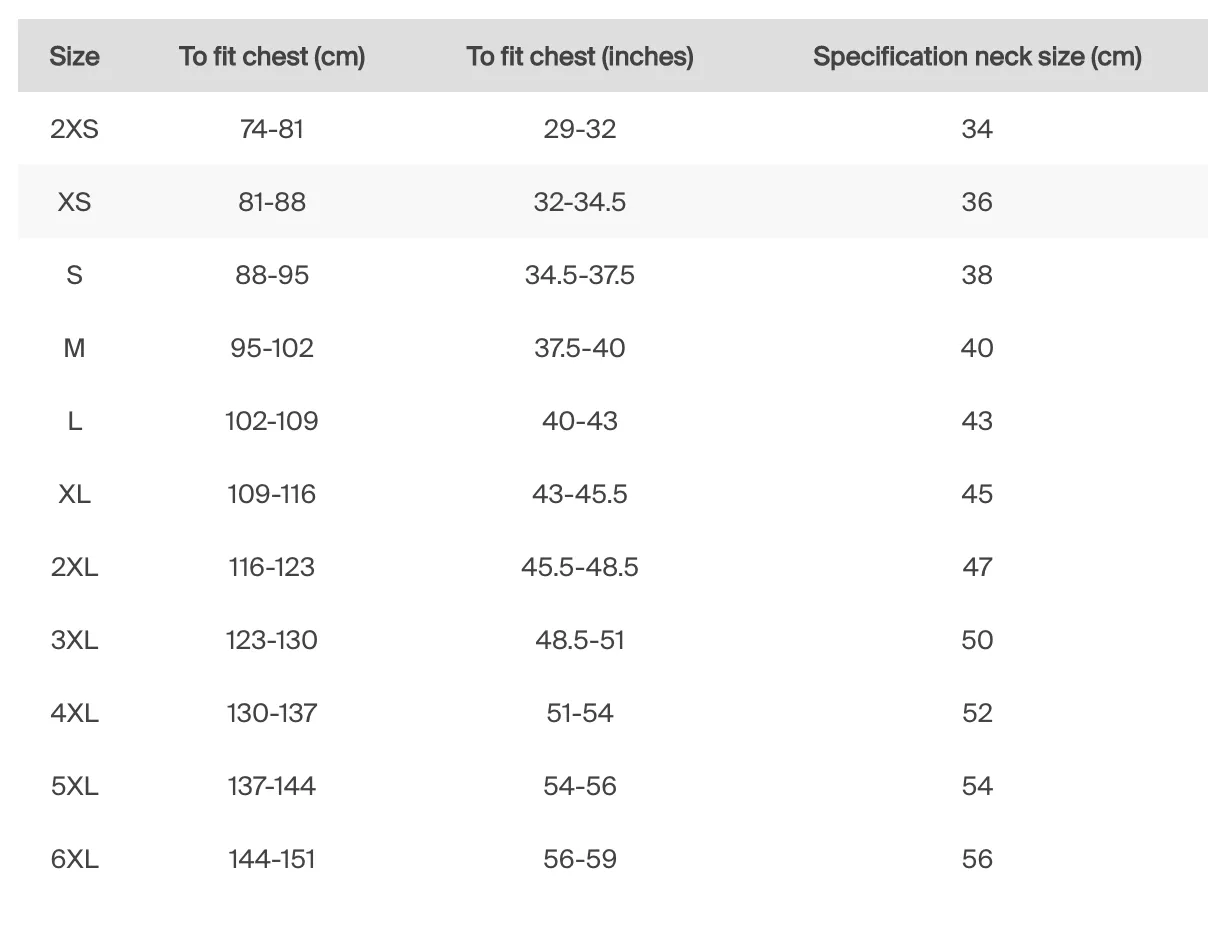Click the 56-59 inches value
Image resolution: width=1224 pixels, height=930 pixels.
(580, 859)
